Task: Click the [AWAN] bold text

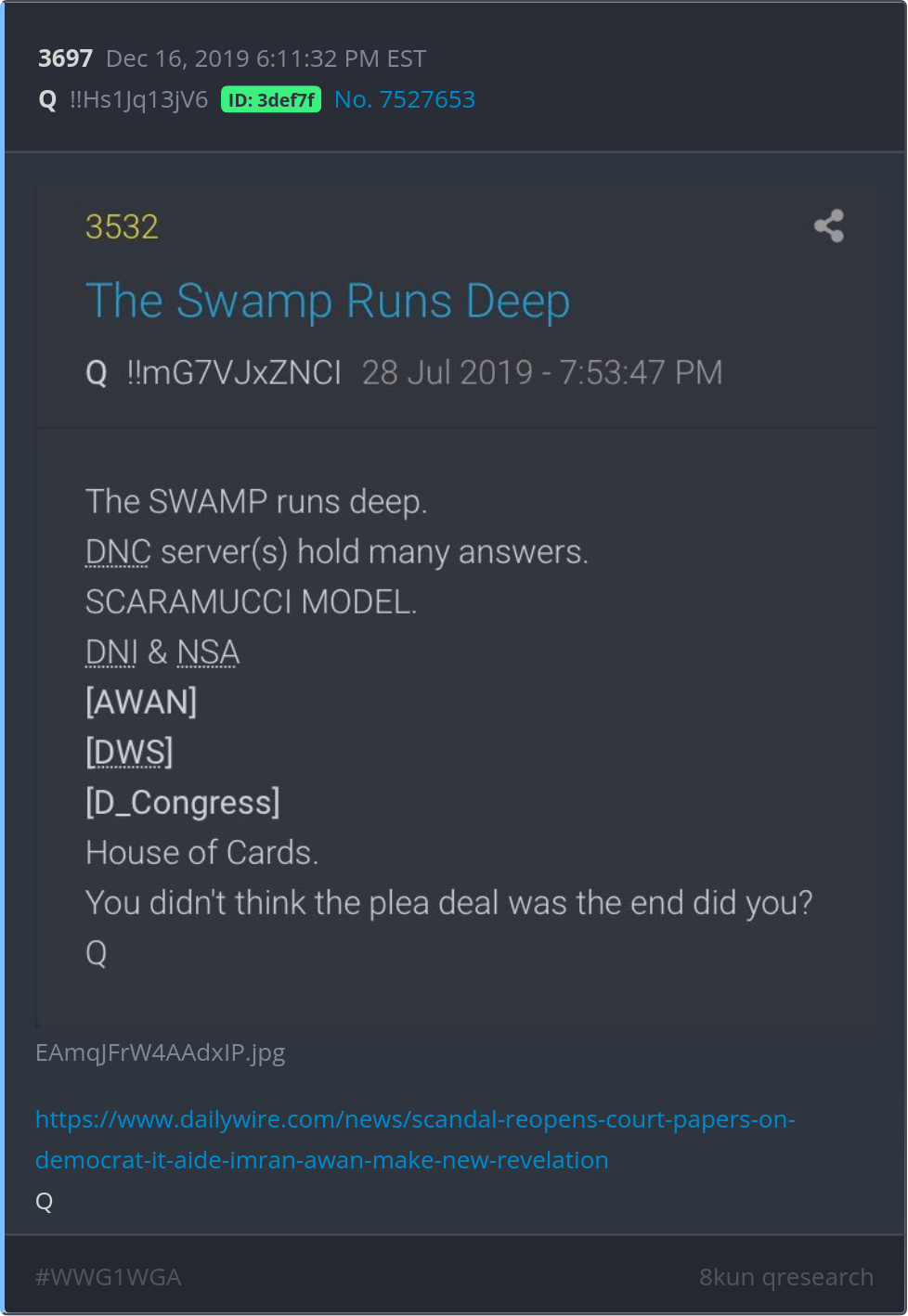Action: tap(141, 702)
